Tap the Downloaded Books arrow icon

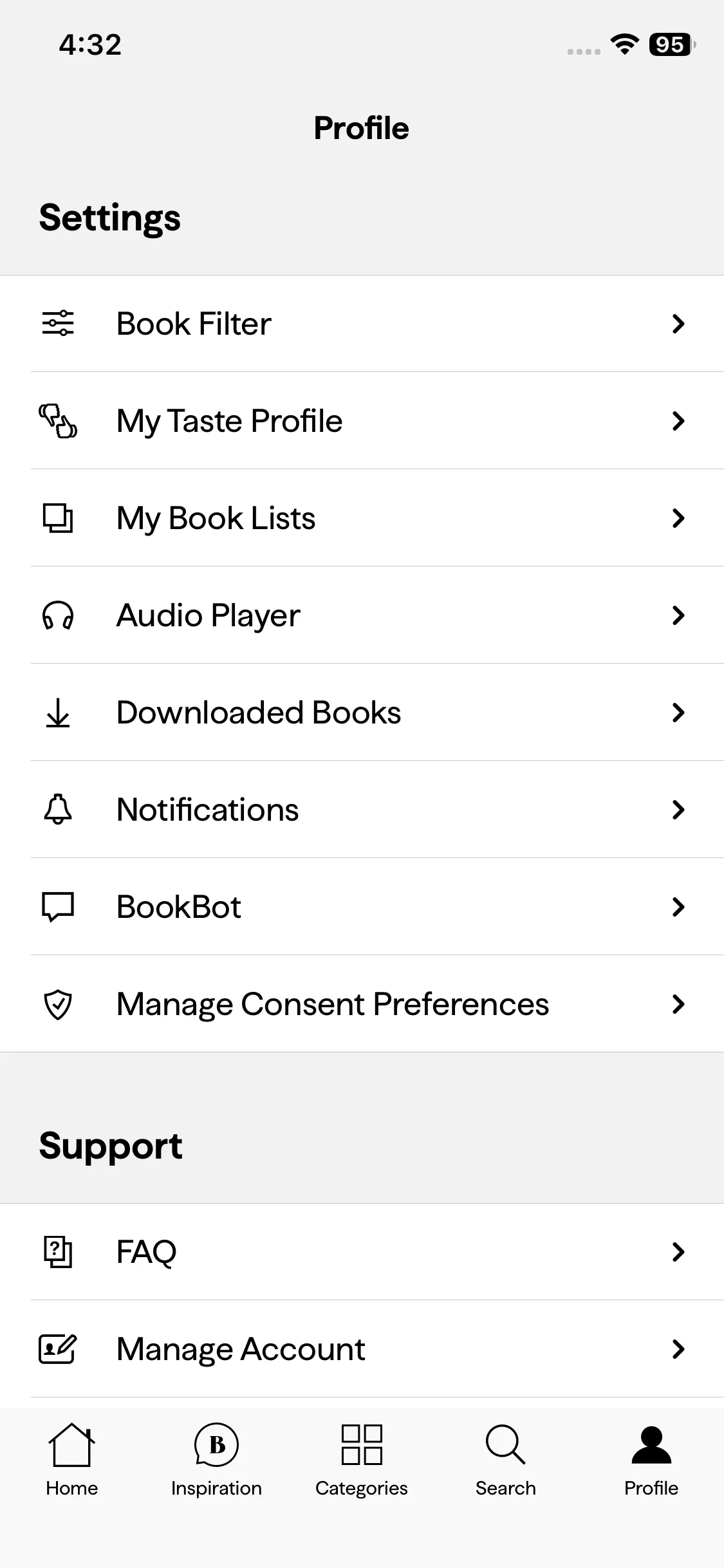58,713
